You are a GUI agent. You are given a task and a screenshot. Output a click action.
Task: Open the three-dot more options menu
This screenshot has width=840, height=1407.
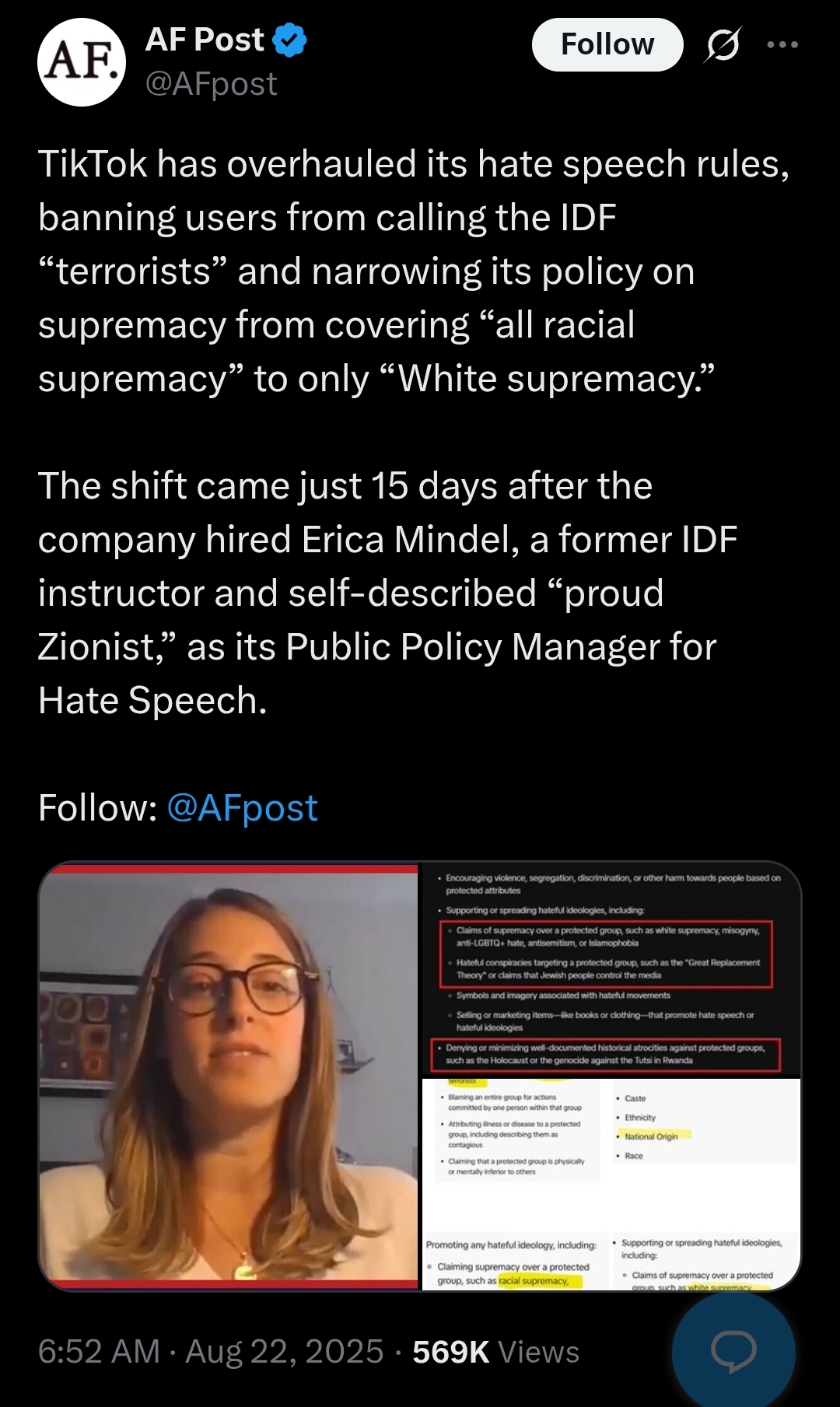tap(782, 45)
